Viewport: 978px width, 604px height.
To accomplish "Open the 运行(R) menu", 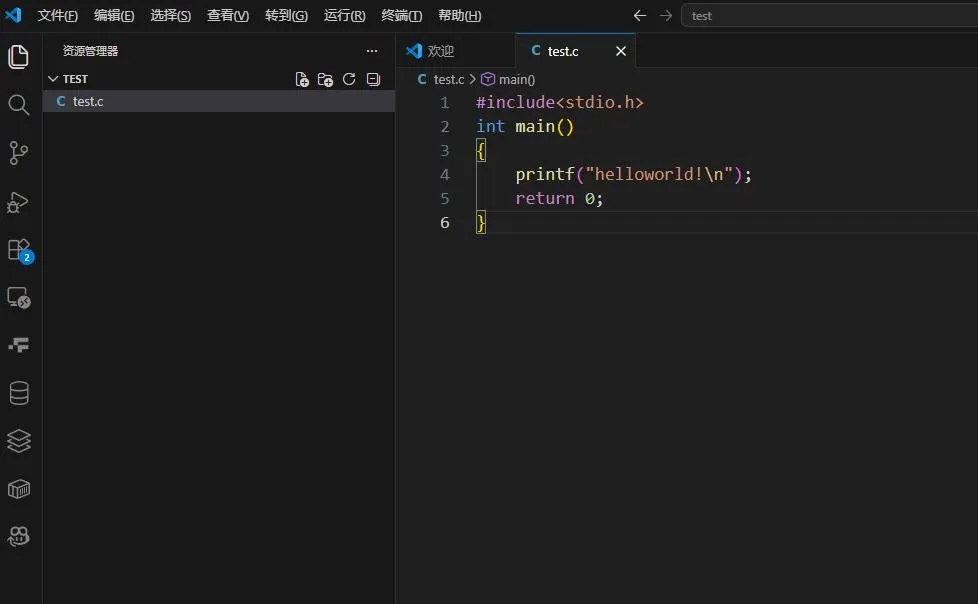I will tap(344, 16).
